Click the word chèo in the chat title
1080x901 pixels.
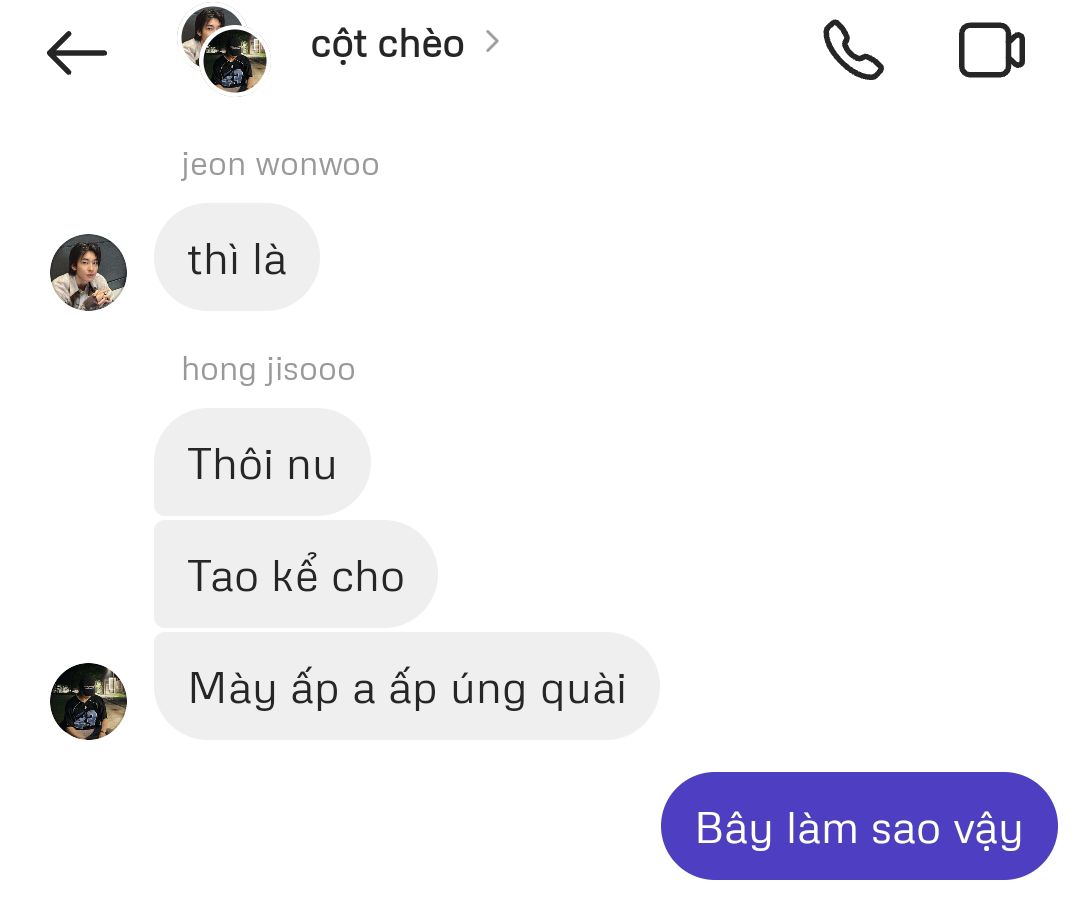click(421, 43)
